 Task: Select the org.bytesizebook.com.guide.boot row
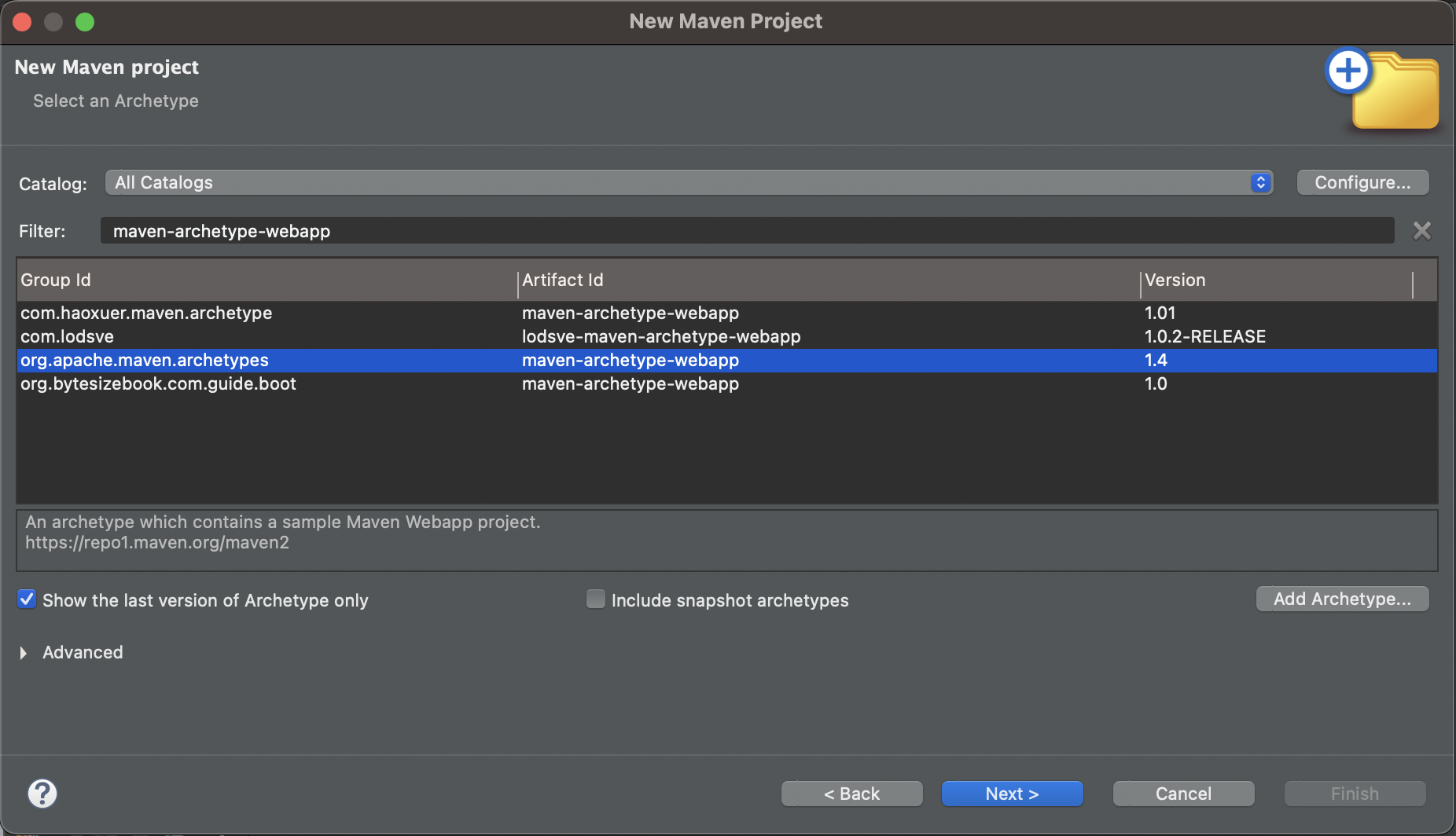(x=727, y=383)
